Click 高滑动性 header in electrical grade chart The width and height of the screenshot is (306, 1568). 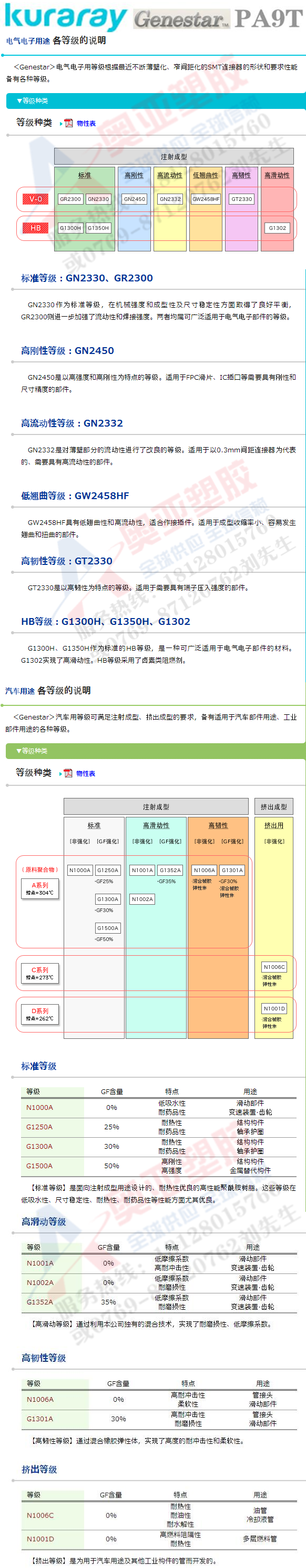[277, 175]
